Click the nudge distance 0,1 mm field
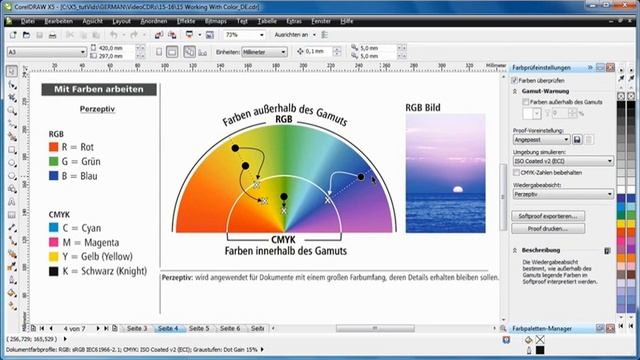Viewport: 640px width, 360px height. (318, 52)
